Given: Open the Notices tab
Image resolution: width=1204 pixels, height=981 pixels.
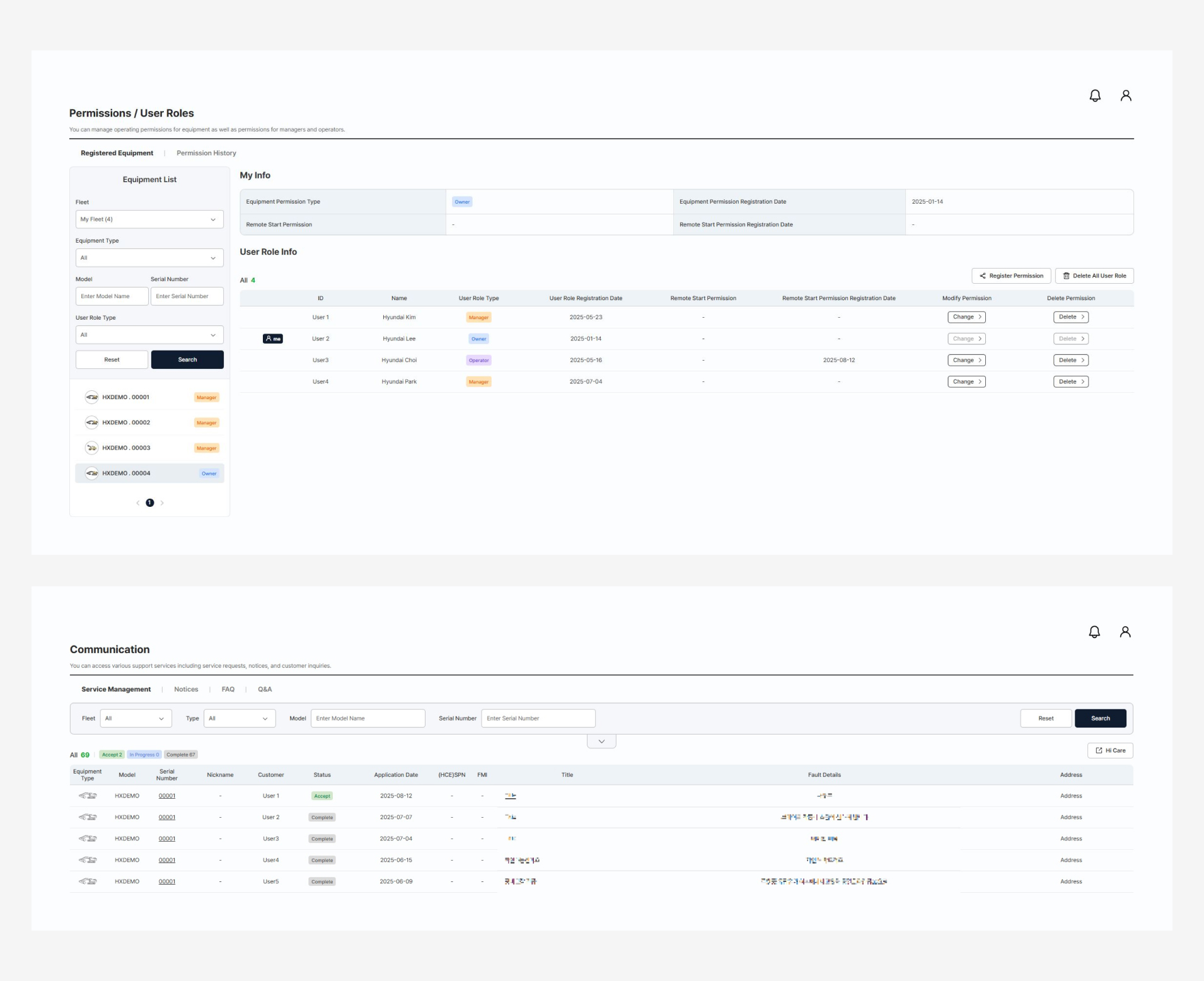Looking at the screenshot, I should click(x=186, y=689).
